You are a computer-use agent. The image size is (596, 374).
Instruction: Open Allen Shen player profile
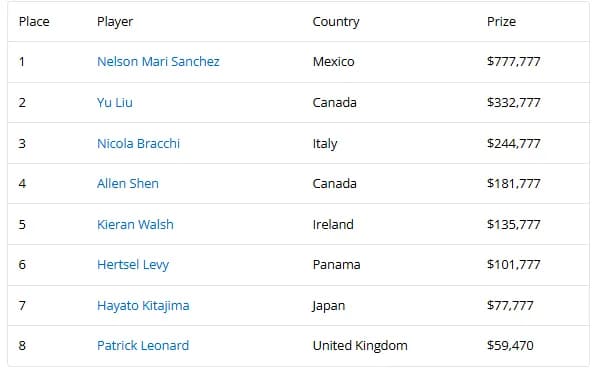(128, 184)
